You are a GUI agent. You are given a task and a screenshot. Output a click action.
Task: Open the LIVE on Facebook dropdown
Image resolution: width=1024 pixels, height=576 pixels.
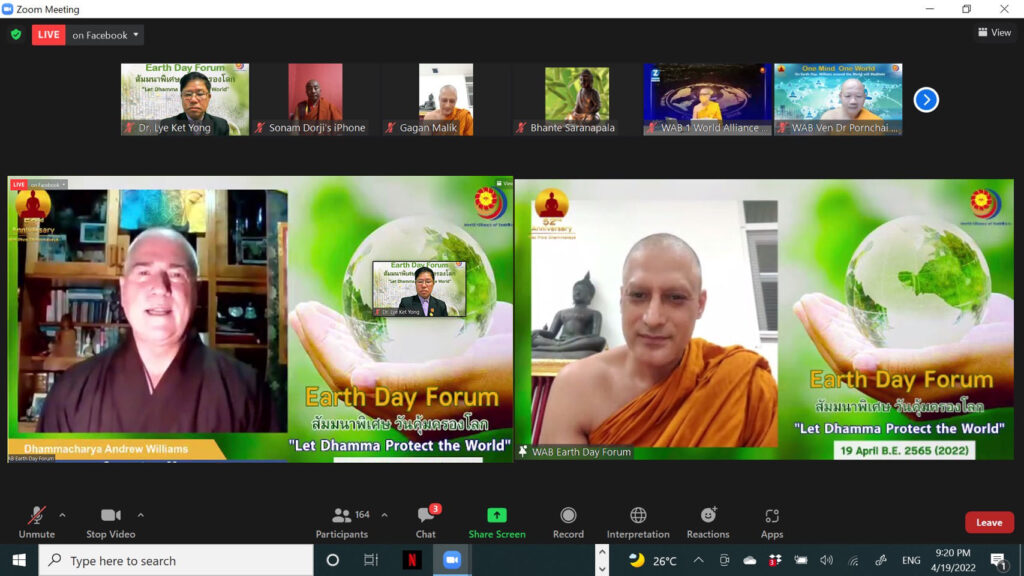[x=88, y=35]
